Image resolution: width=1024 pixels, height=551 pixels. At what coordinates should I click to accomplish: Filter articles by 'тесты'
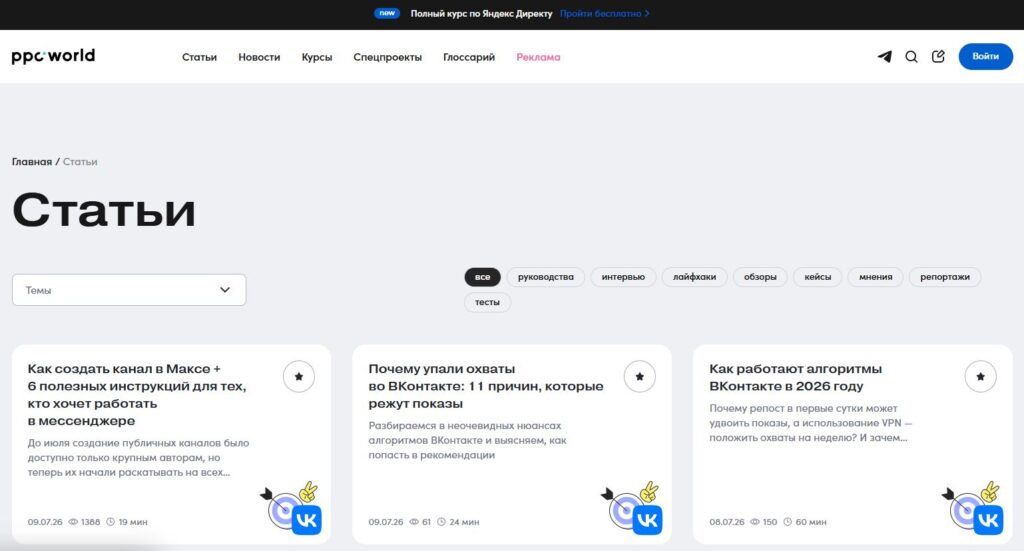(x=487, y=302)
